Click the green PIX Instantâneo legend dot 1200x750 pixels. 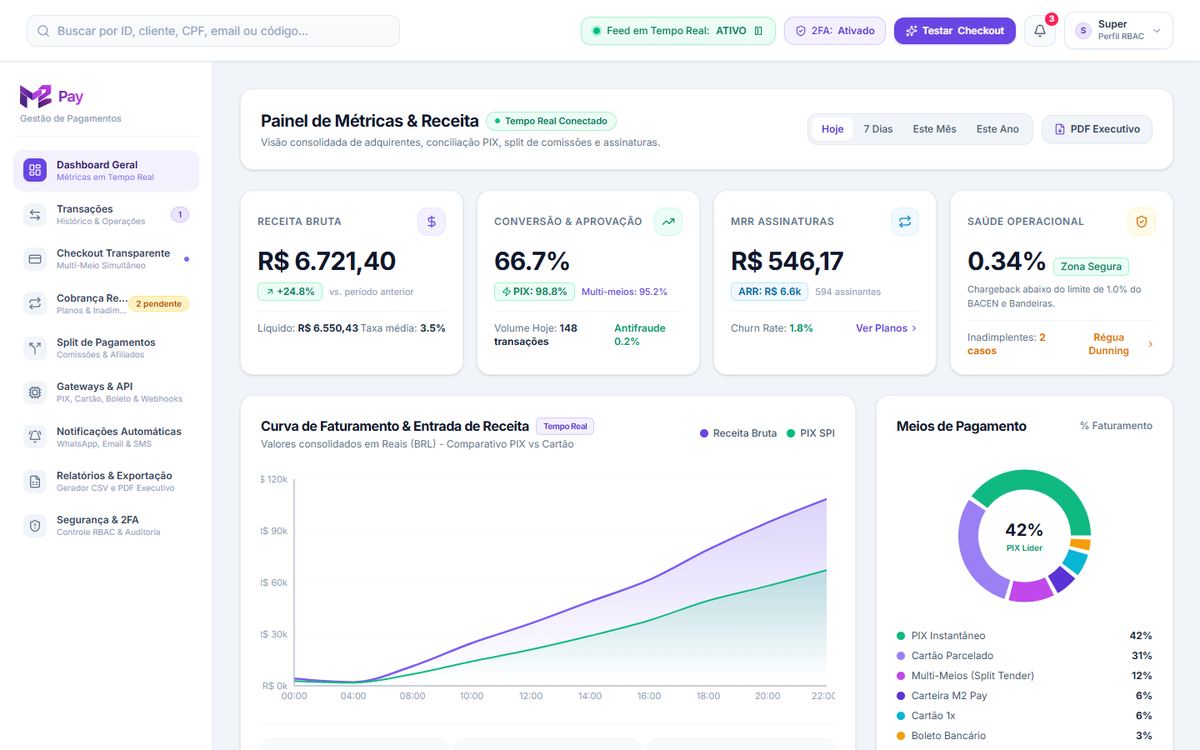[x=901, y=636]
